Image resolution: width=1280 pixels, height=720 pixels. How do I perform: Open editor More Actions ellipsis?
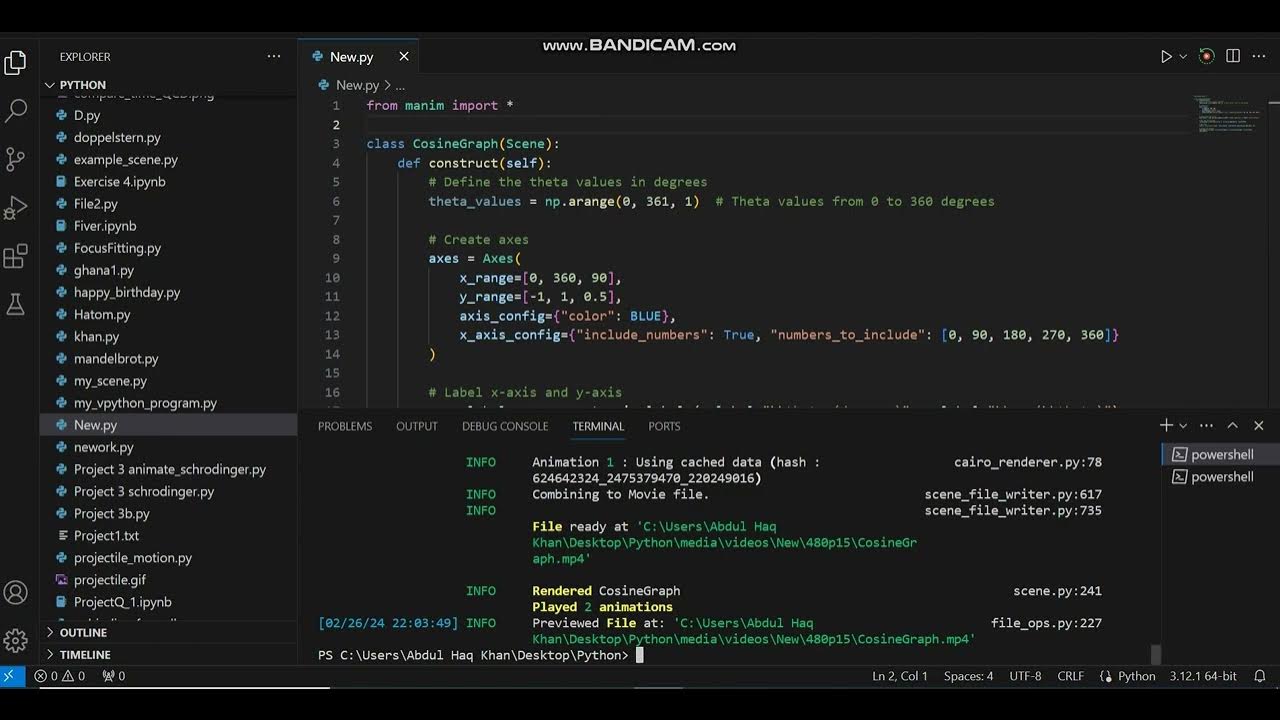click(x=1259, y=57)
